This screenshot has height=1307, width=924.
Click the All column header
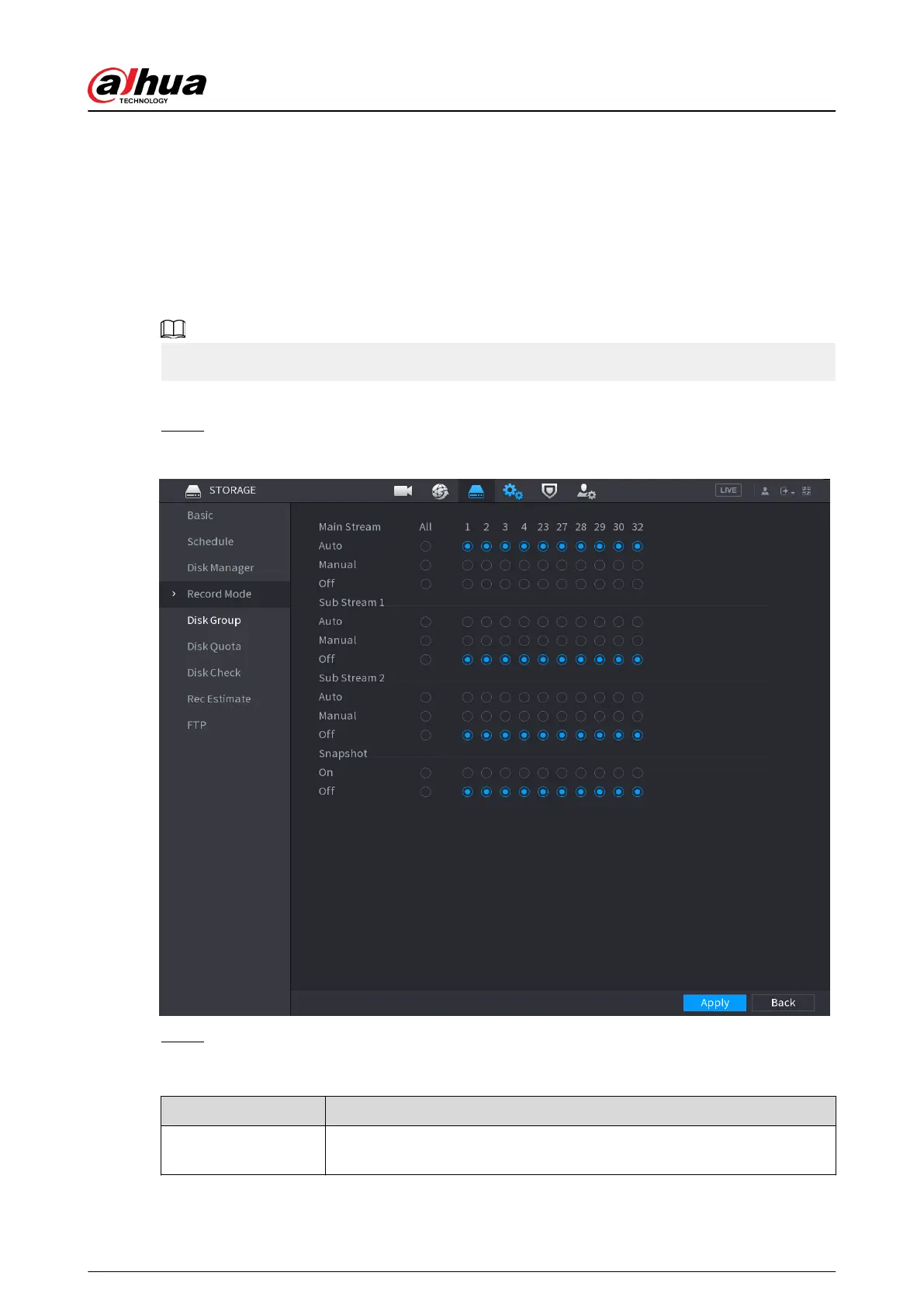coord(425,527)
